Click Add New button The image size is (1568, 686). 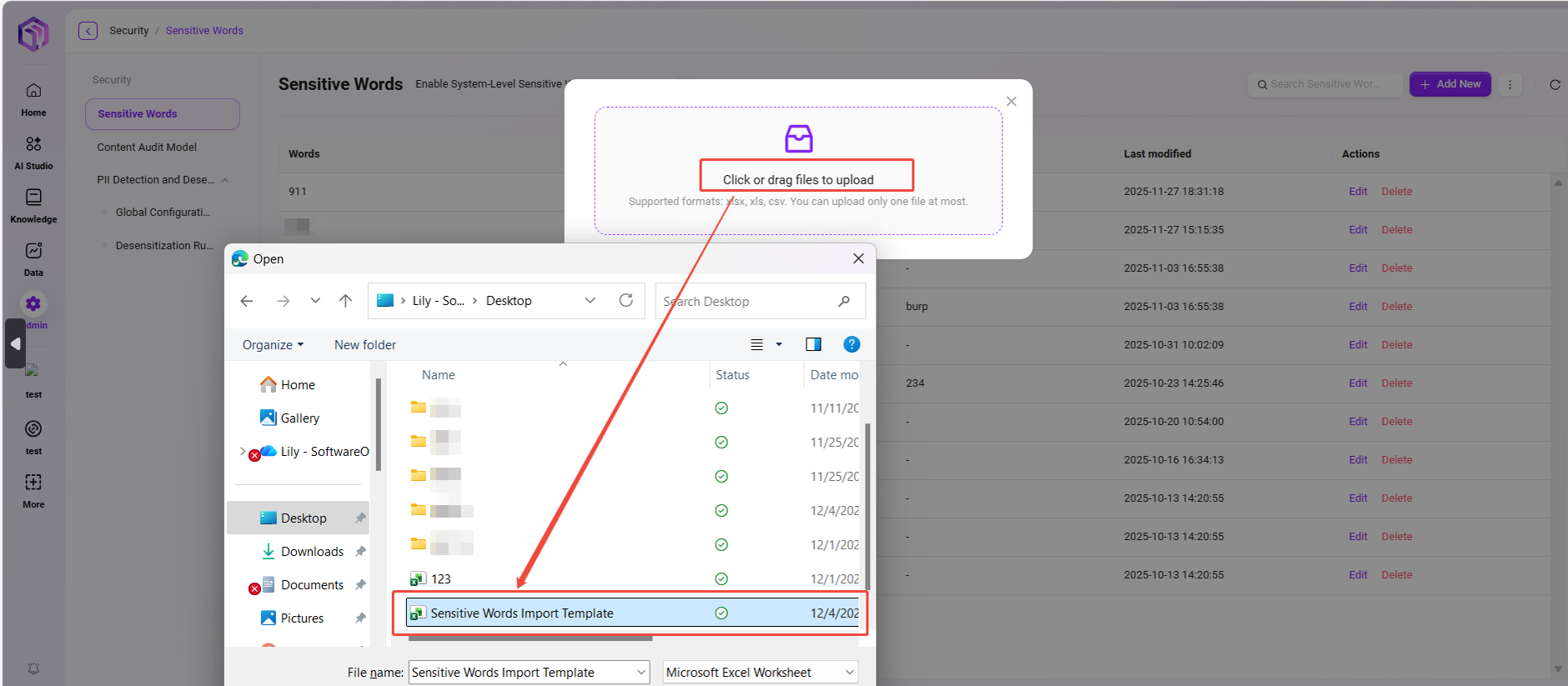point(1450,84)
